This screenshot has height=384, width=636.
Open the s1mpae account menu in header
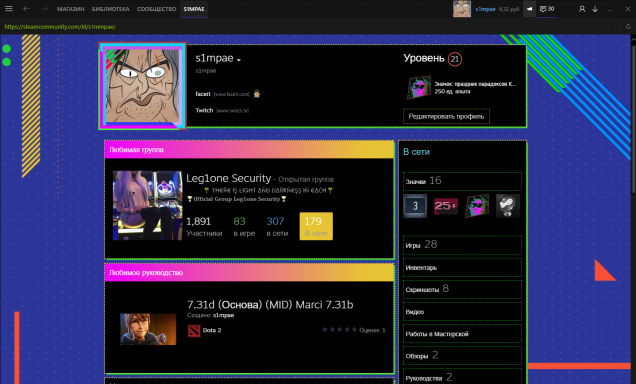click(x=486, y=9)
